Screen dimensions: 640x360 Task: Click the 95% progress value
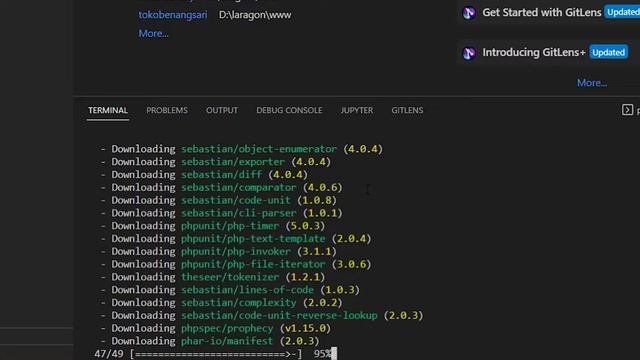coord(322,354)
